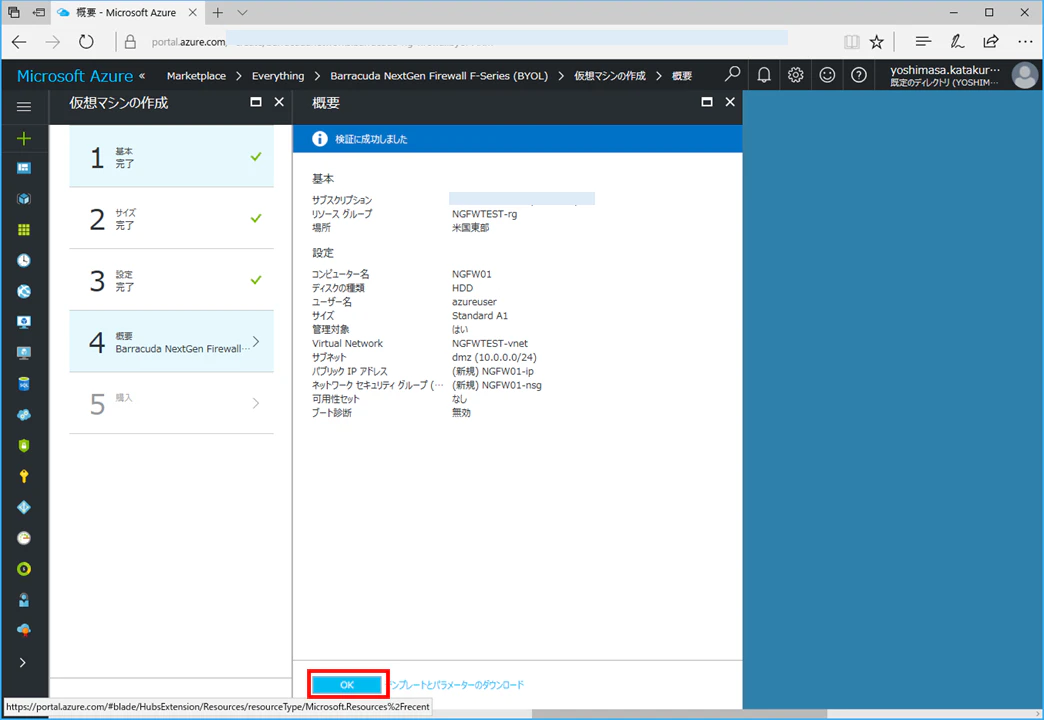
Task: Click the globe App Services icon in sidebar
Action: tap(24, 291)
